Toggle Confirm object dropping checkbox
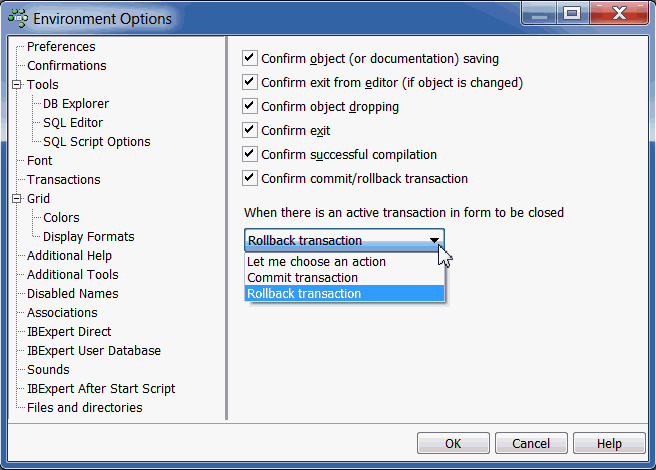Image resolution: width=656 pixels, height=470 pixels. pos(250,106)
